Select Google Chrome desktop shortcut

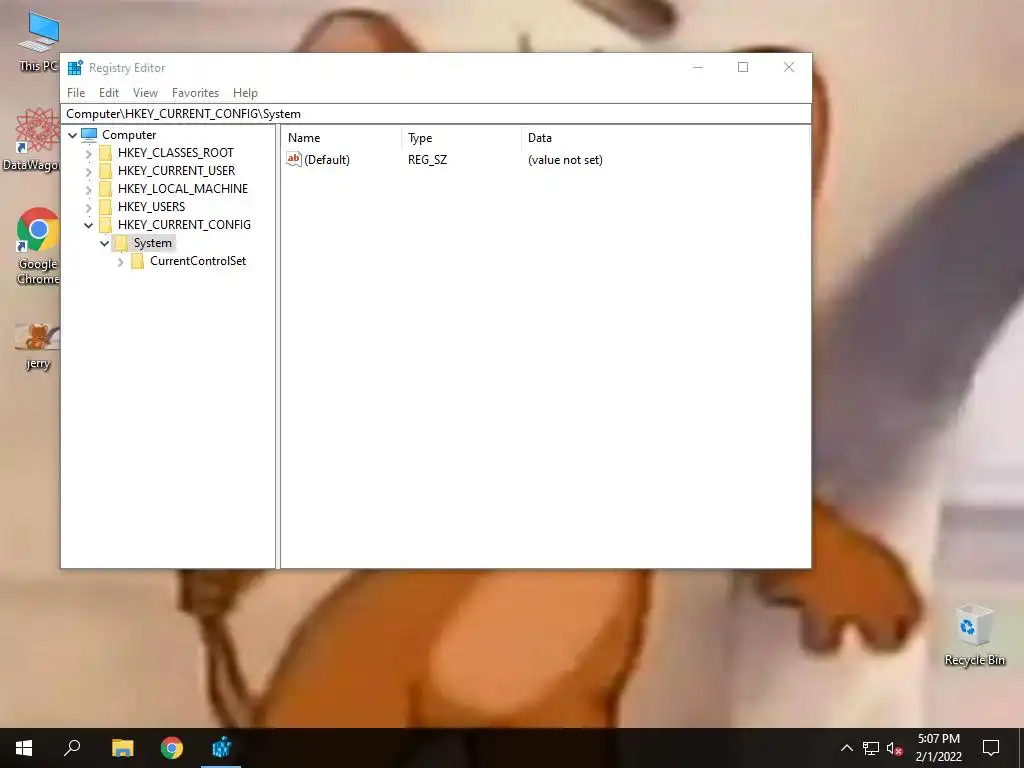pyautogui.click(x=38, y=246)
